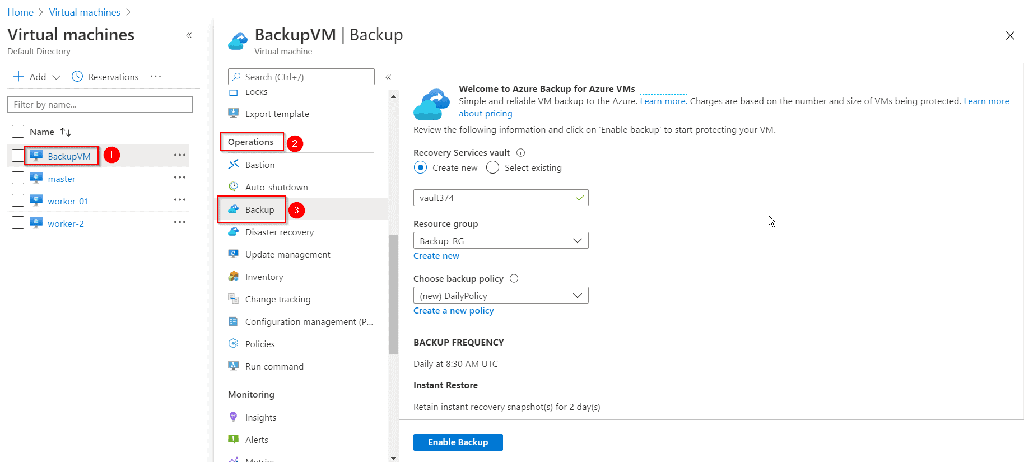Image resolution: width=1024 pixels, height=462 pixels.
Task: Click the vault name input field
Action: click(501, 197)
